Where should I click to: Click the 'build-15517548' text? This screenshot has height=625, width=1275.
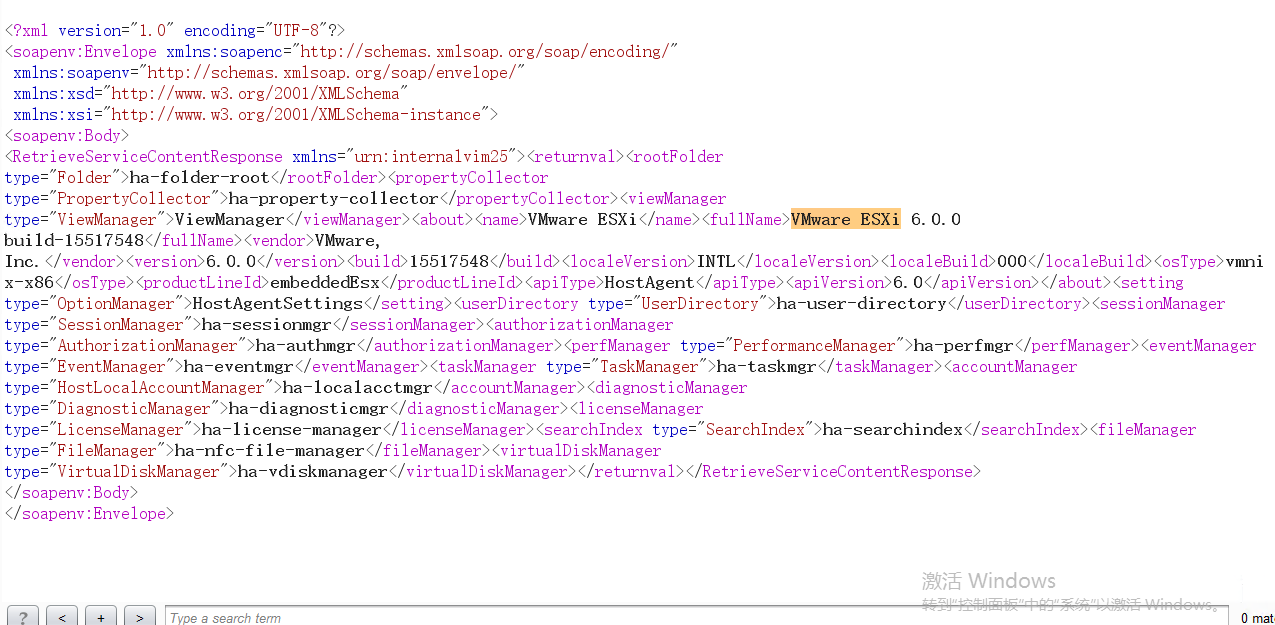74,240
